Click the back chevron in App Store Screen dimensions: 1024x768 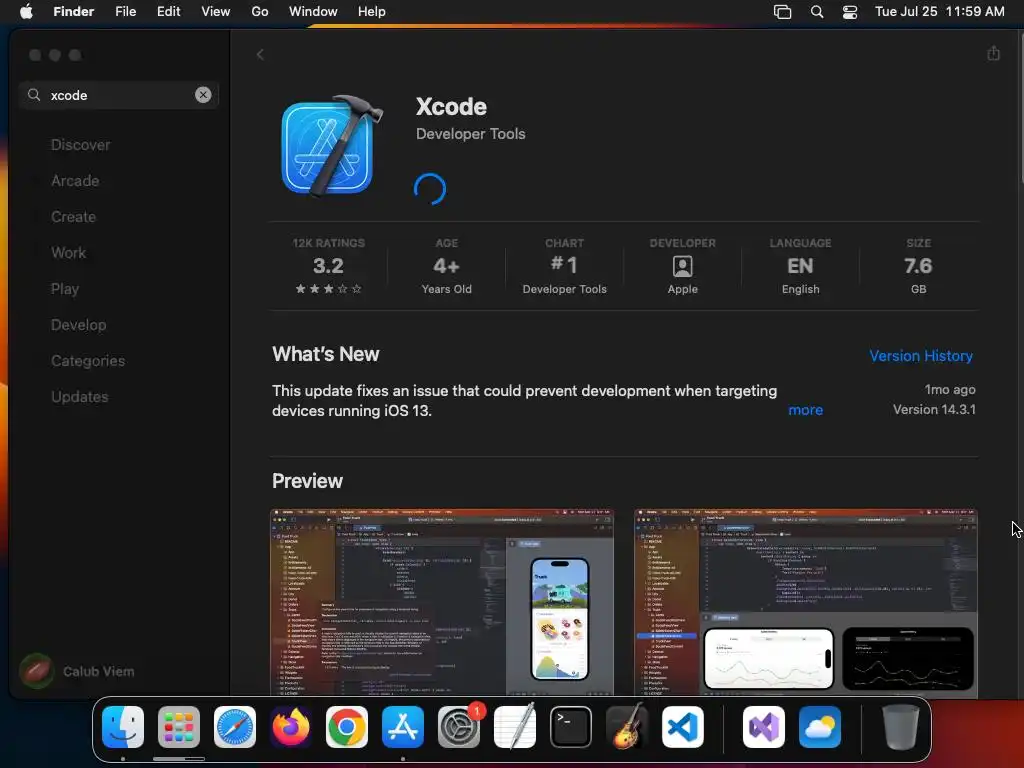click(x=260, y=55)
